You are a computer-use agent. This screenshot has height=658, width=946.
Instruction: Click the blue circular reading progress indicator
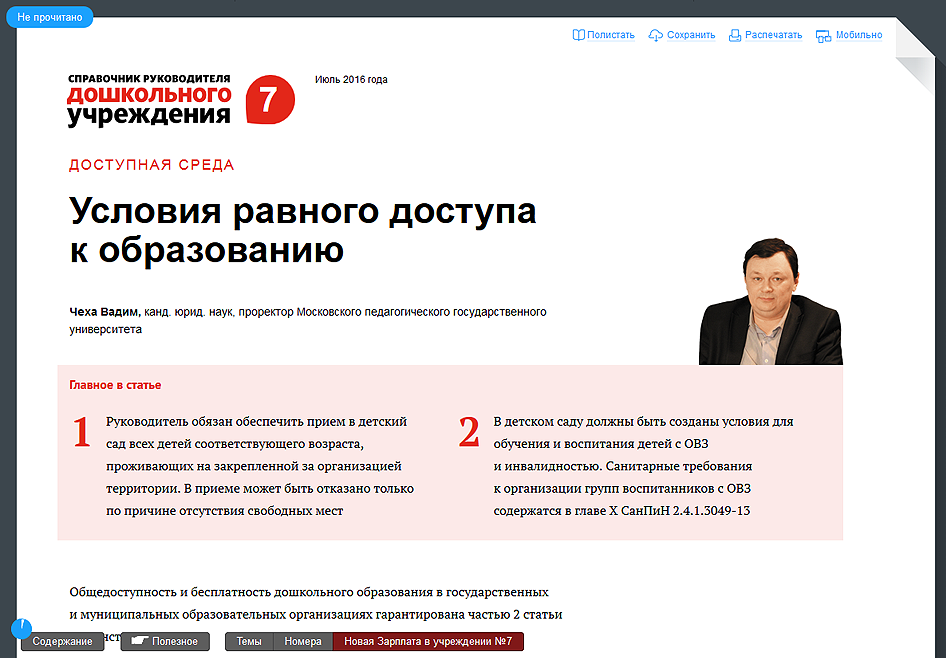click(21, 628)
